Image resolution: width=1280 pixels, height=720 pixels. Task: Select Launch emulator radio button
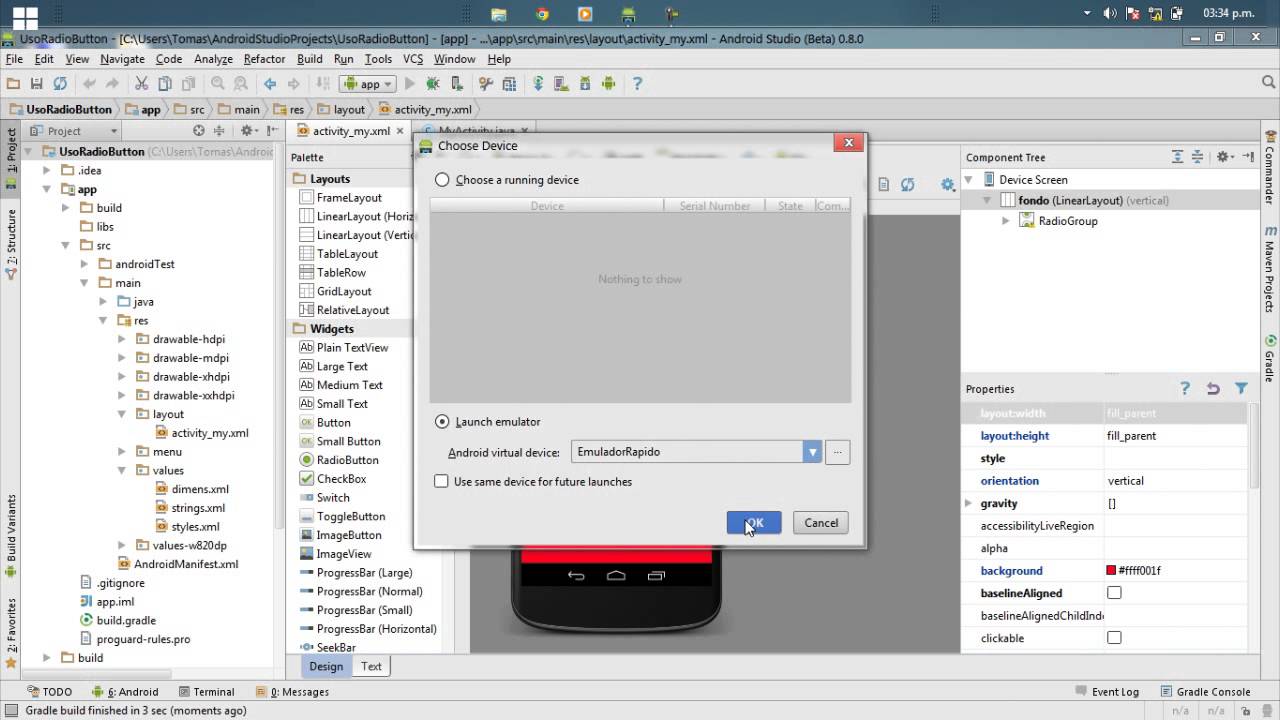442,422
